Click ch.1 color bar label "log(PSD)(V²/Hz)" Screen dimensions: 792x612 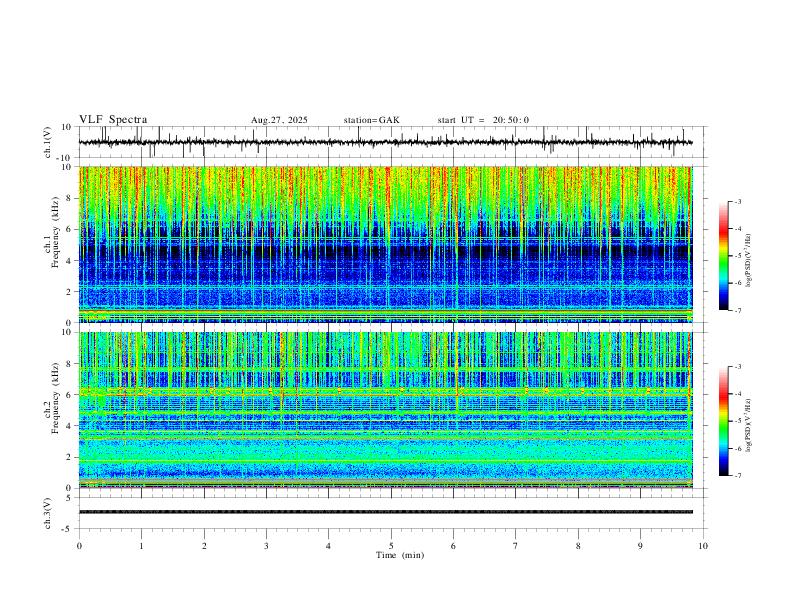click(x=749, y=261)
